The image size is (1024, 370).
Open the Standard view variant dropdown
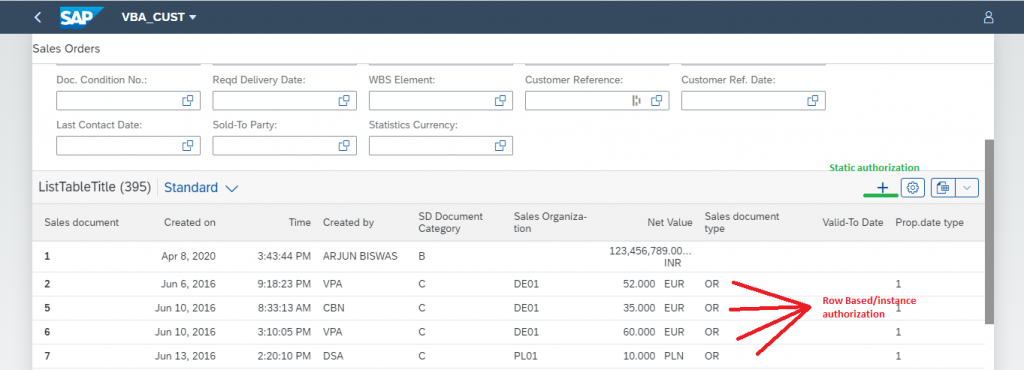(201, 188)
